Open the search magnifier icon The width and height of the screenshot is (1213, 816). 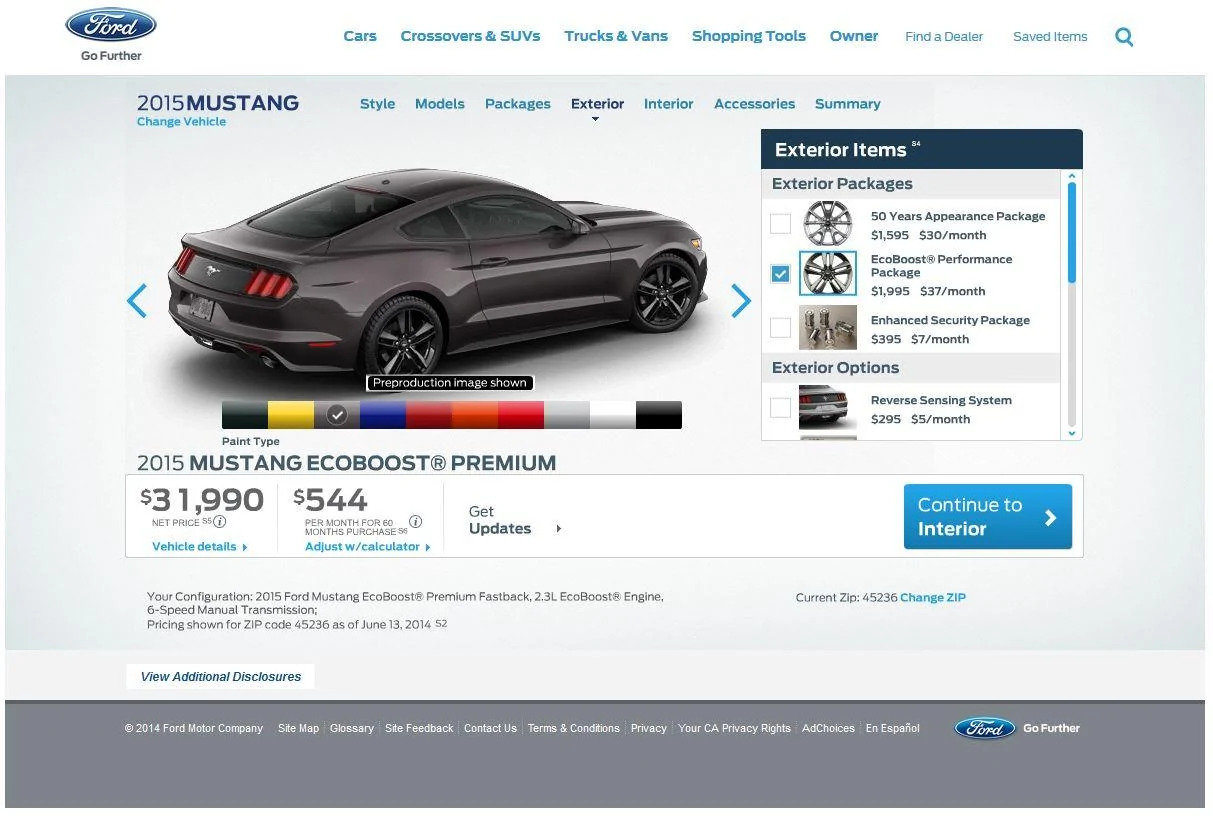1124,37
